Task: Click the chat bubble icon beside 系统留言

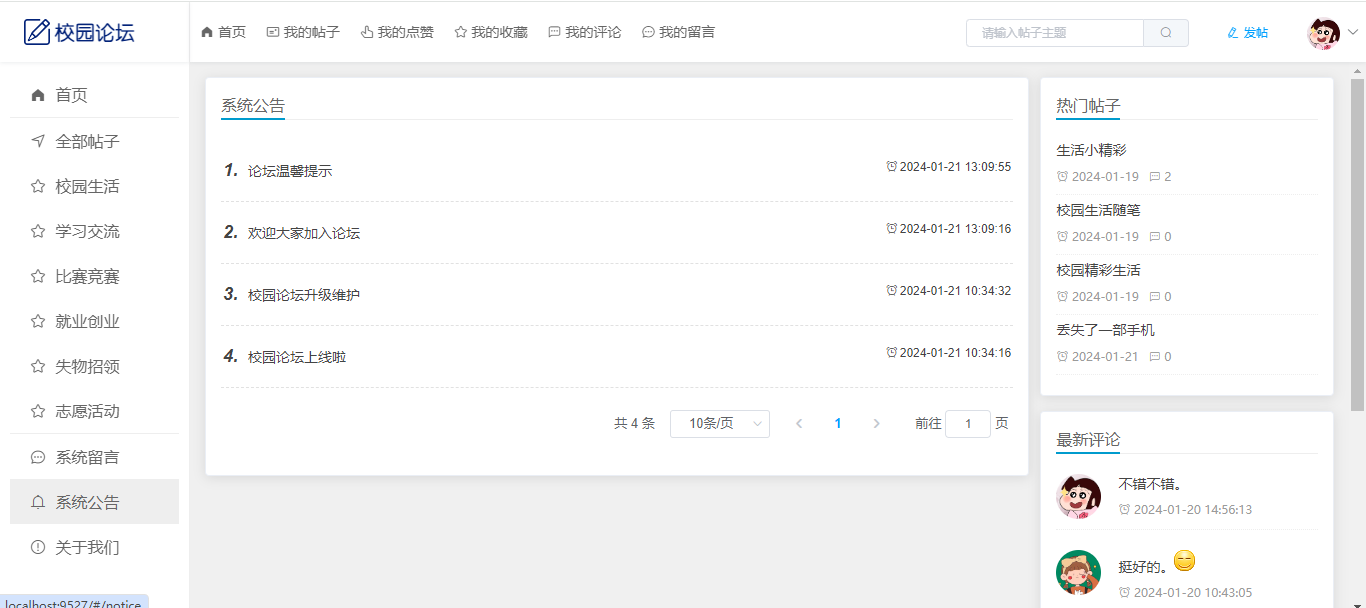Action: click(x=38, y=457)
